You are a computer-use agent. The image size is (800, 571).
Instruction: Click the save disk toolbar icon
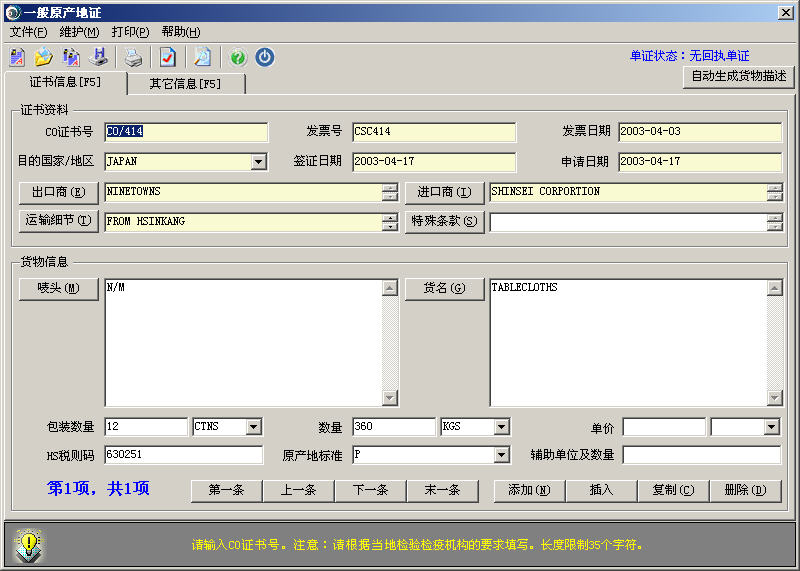(x=99, y=57)
